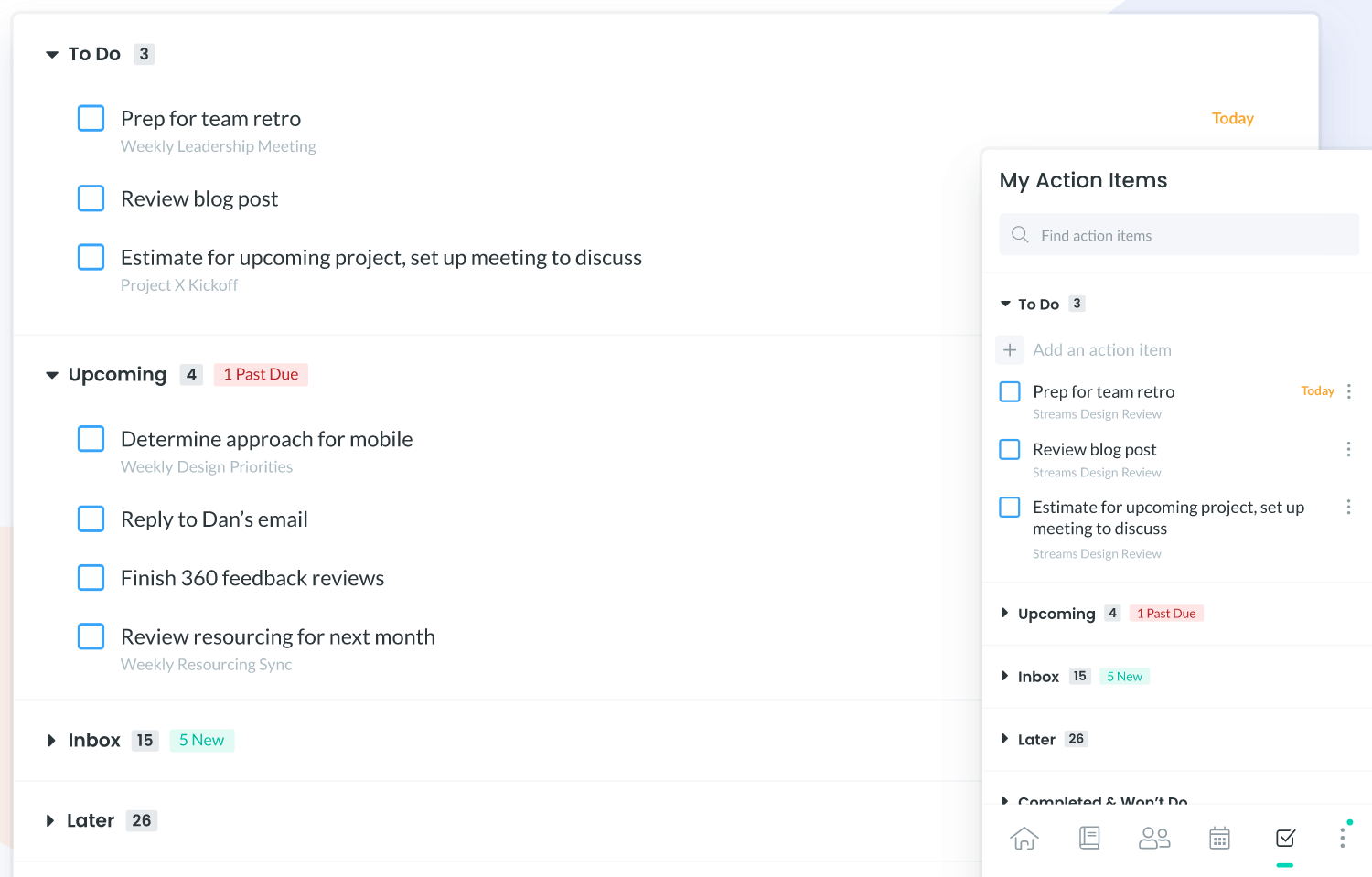Focus the Find action items search field
This screenshot has width=1372, height=877.
[1179, 235]
